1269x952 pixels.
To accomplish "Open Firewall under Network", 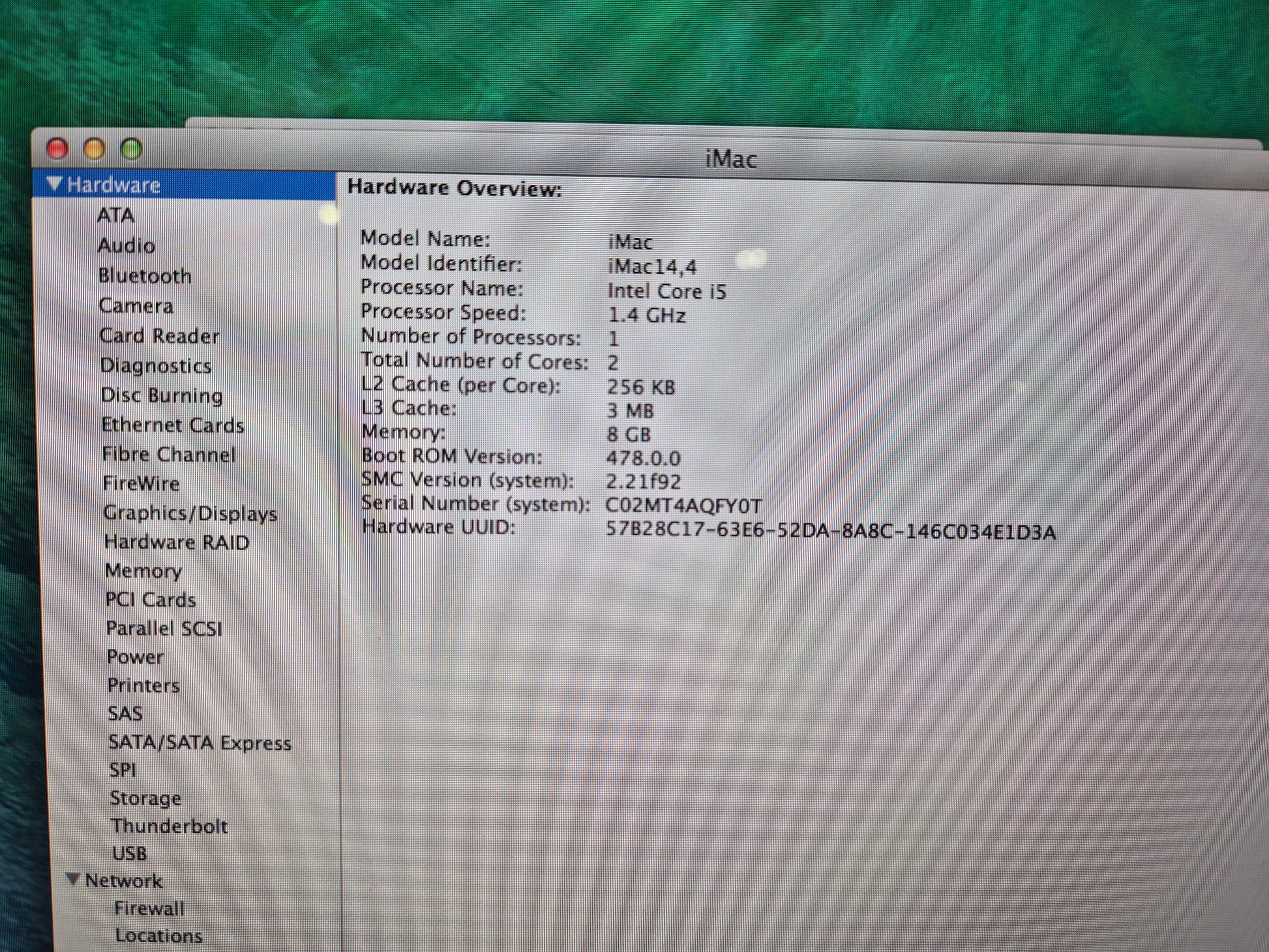I will pos(149,908).
